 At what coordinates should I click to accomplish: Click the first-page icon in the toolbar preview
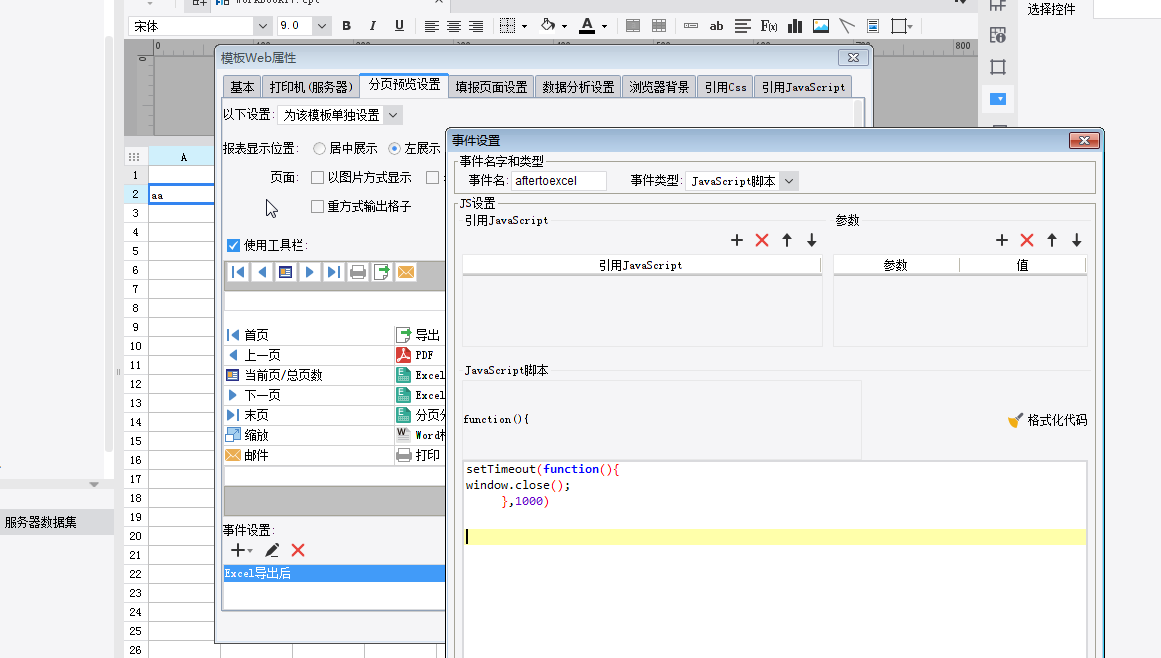click(x=238, y=272)
